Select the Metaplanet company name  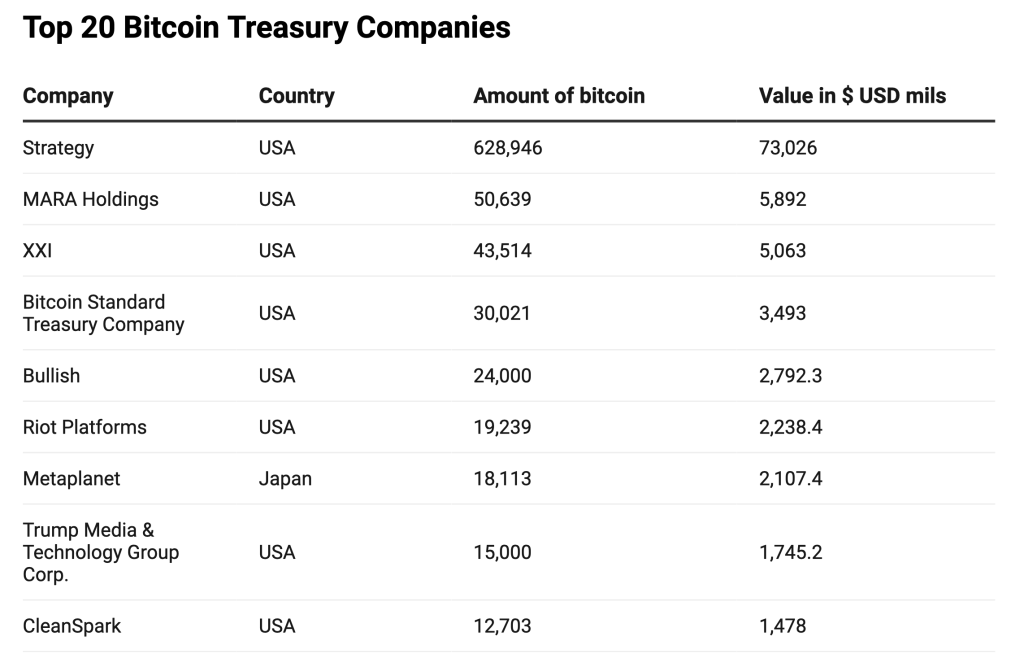click(x=71, y=479)
